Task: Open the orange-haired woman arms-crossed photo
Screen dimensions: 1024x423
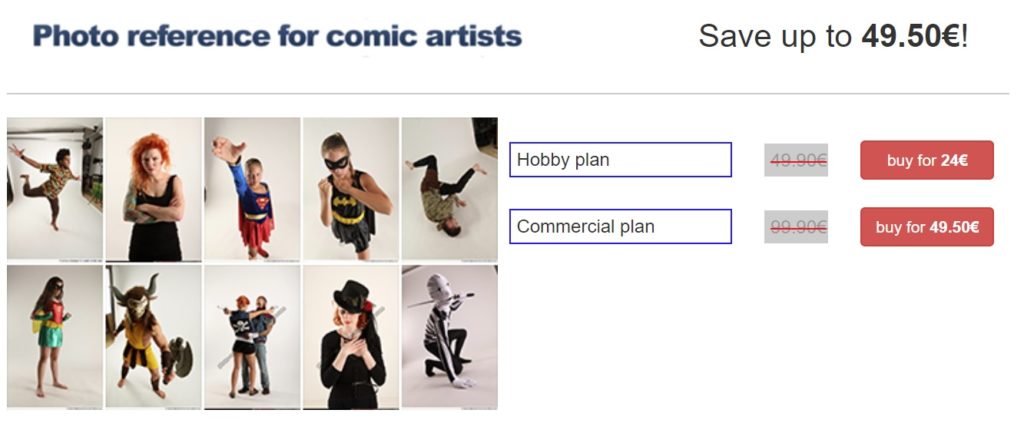Action: pyautogui.click(x=153, y=189)
